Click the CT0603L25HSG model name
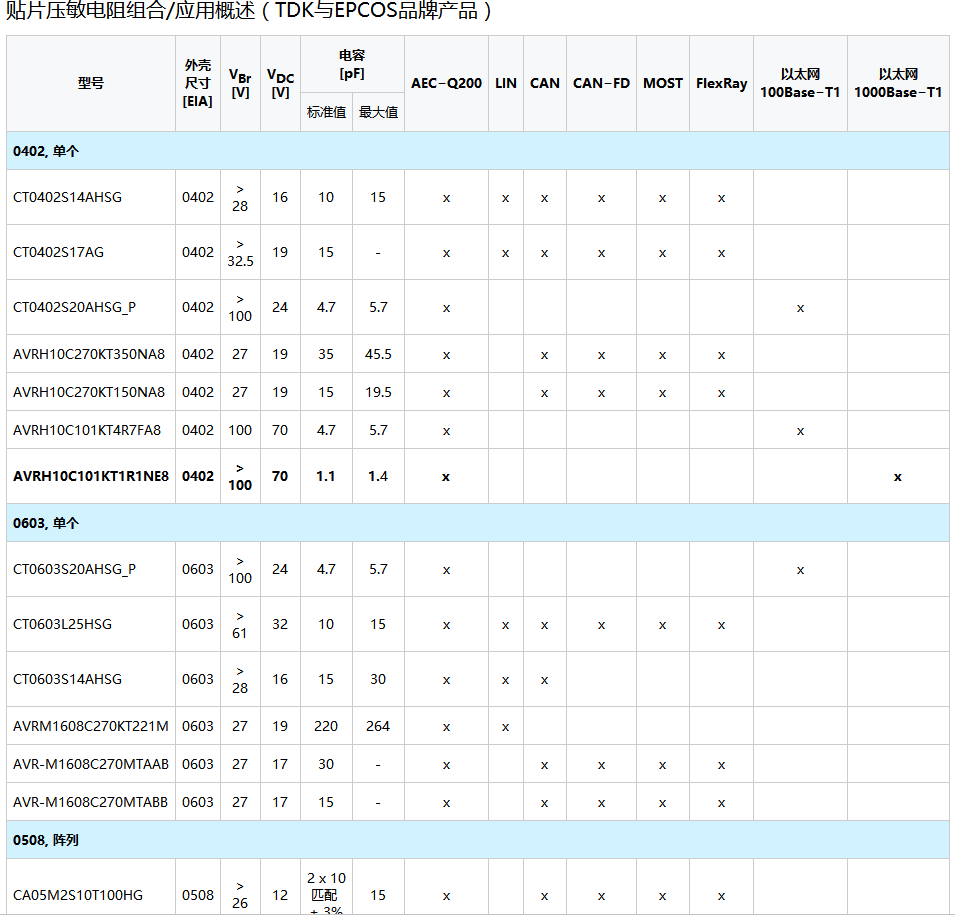The image size is (955, 915). pyautogui.click(x=62, y=624)
